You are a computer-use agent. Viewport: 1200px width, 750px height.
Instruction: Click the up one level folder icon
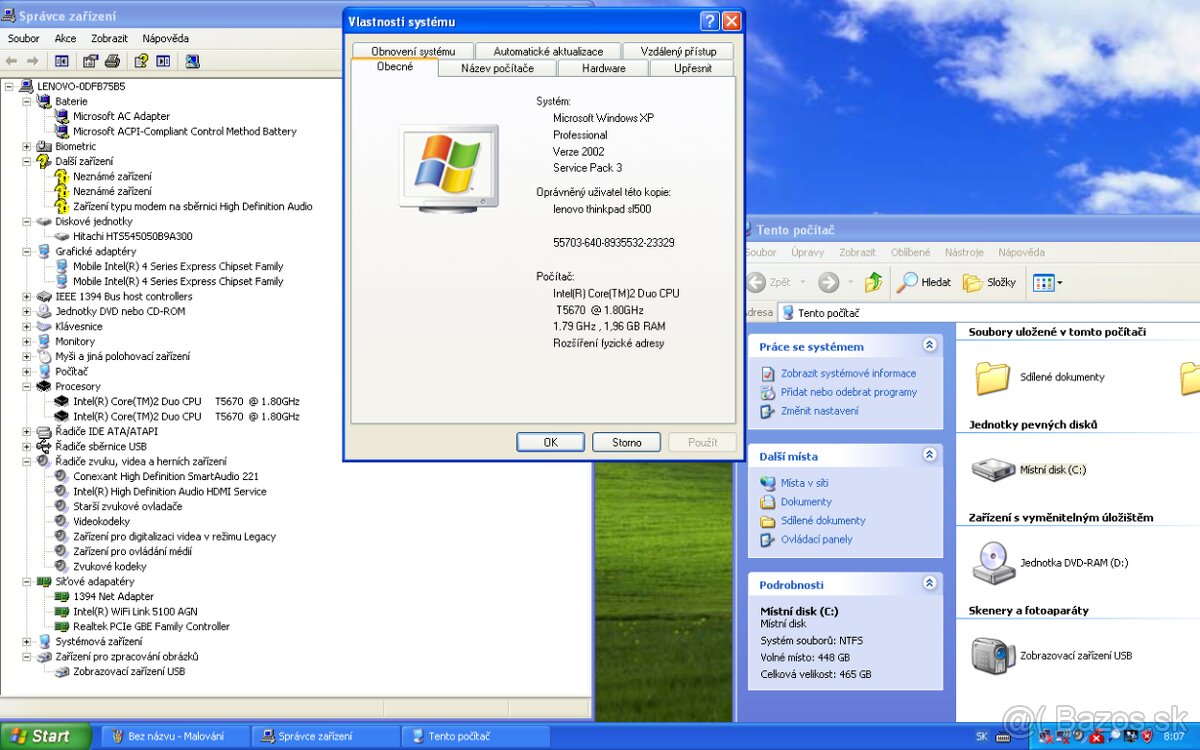[x=874, y=282]
